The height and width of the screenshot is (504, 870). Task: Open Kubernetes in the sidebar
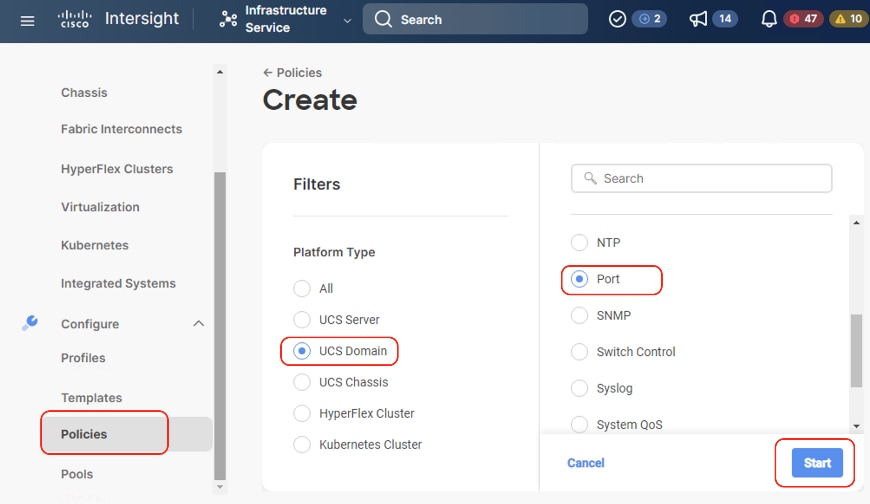pyautogui.click(x=95, y=245)
